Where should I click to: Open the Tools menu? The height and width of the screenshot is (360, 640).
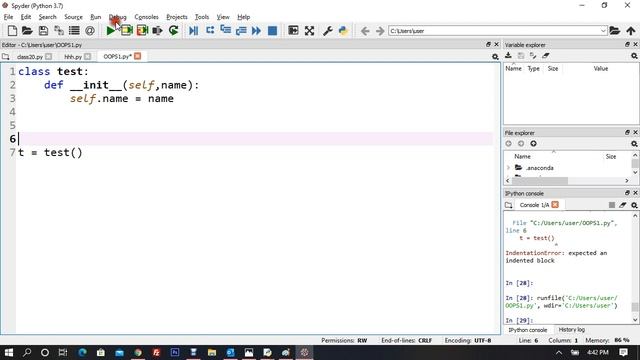pyautogui.click(x=202, y=17)
